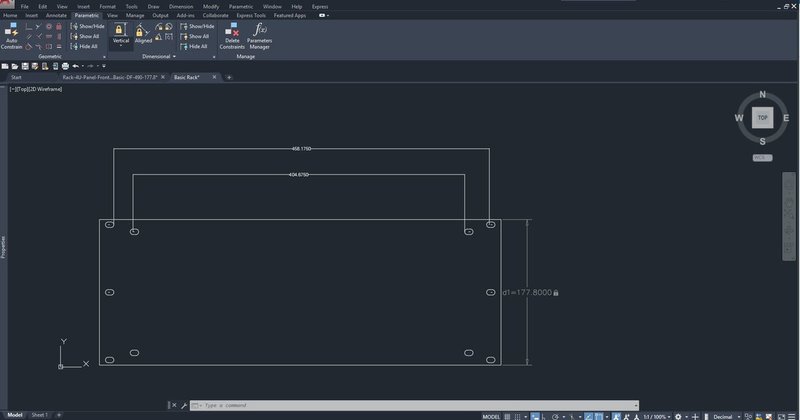800x420 pixels.
Task: Switch to the Express Tools ribbon tab
Action: point(251,15)
